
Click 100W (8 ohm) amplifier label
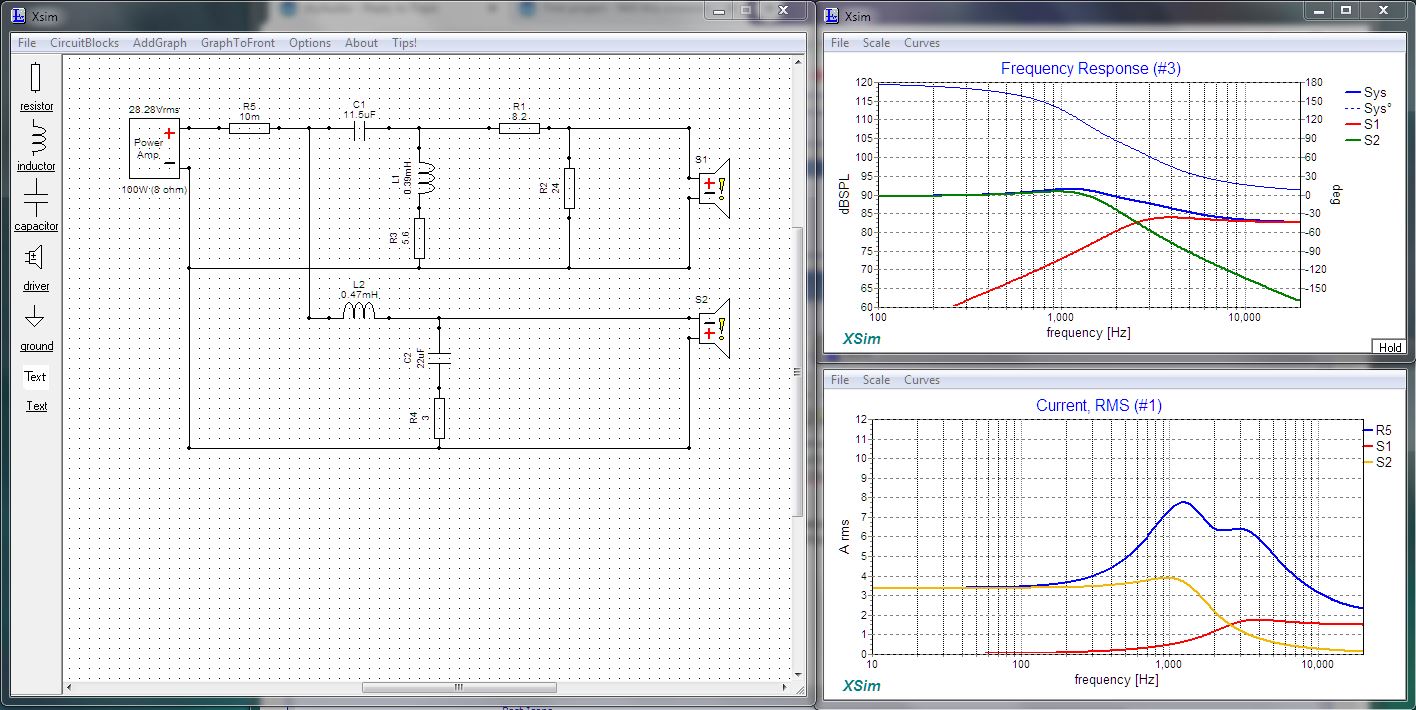tap(154, 189)
